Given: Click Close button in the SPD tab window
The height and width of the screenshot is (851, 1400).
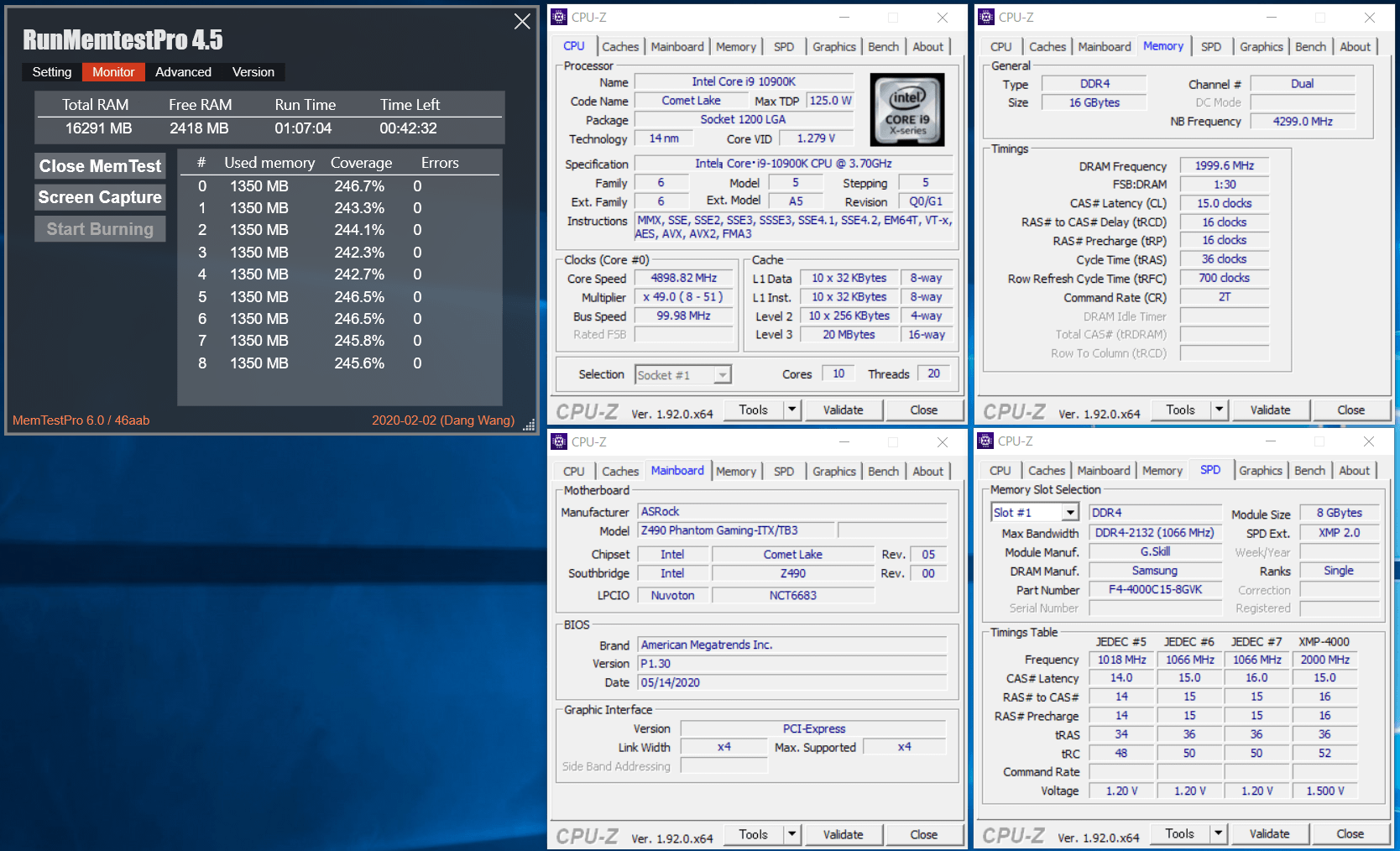Looking at the screenshot, I should [x=1350, y=833].
